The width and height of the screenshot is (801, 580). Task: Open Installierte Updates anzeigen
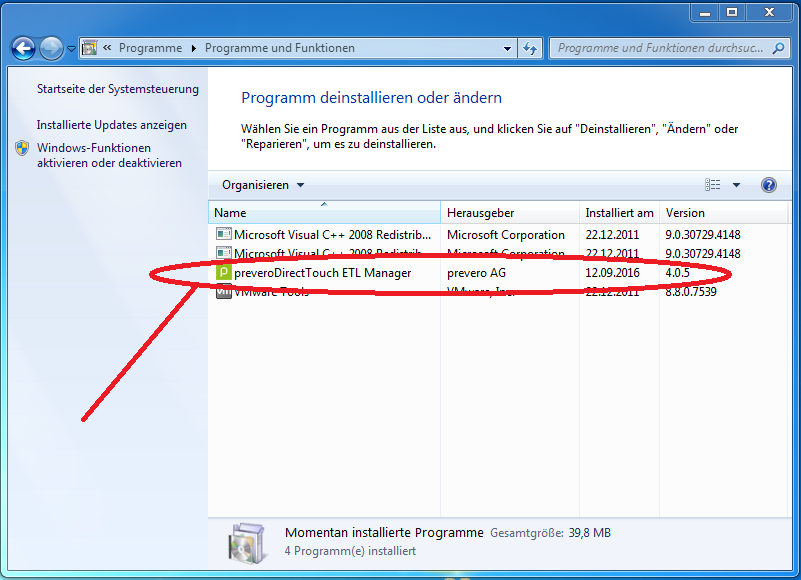(111, 125)
